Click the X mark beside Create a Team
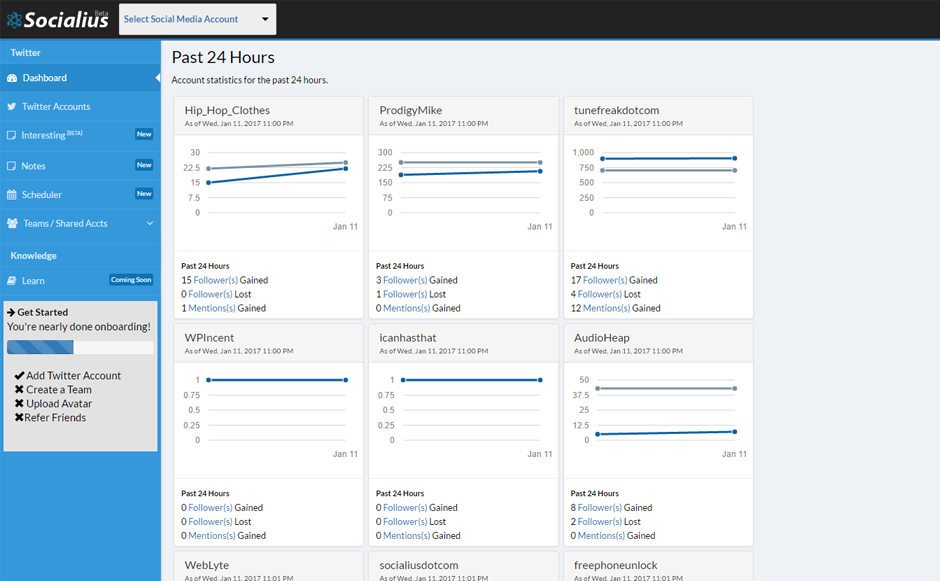 (19, 390)
